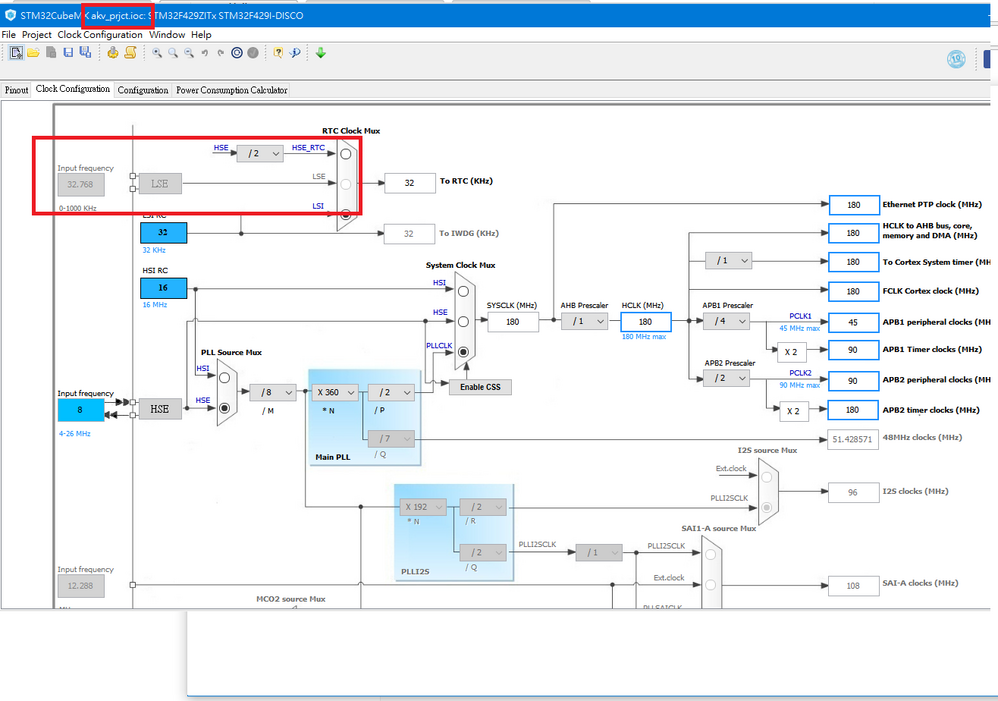Click the round blue badge icon at toolbar right
998x701 pixels.
coord(956,59)
